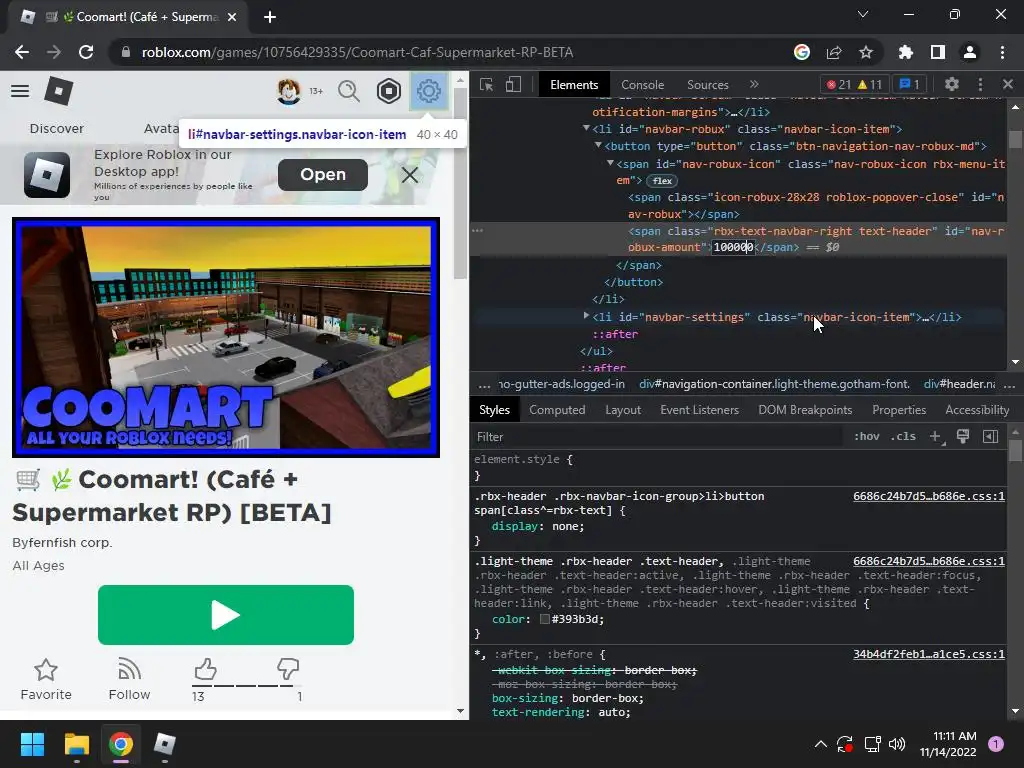Collapse the nav-robux-icon span node
Viewport: 1024px width, 768px height.
coord(610,163)
